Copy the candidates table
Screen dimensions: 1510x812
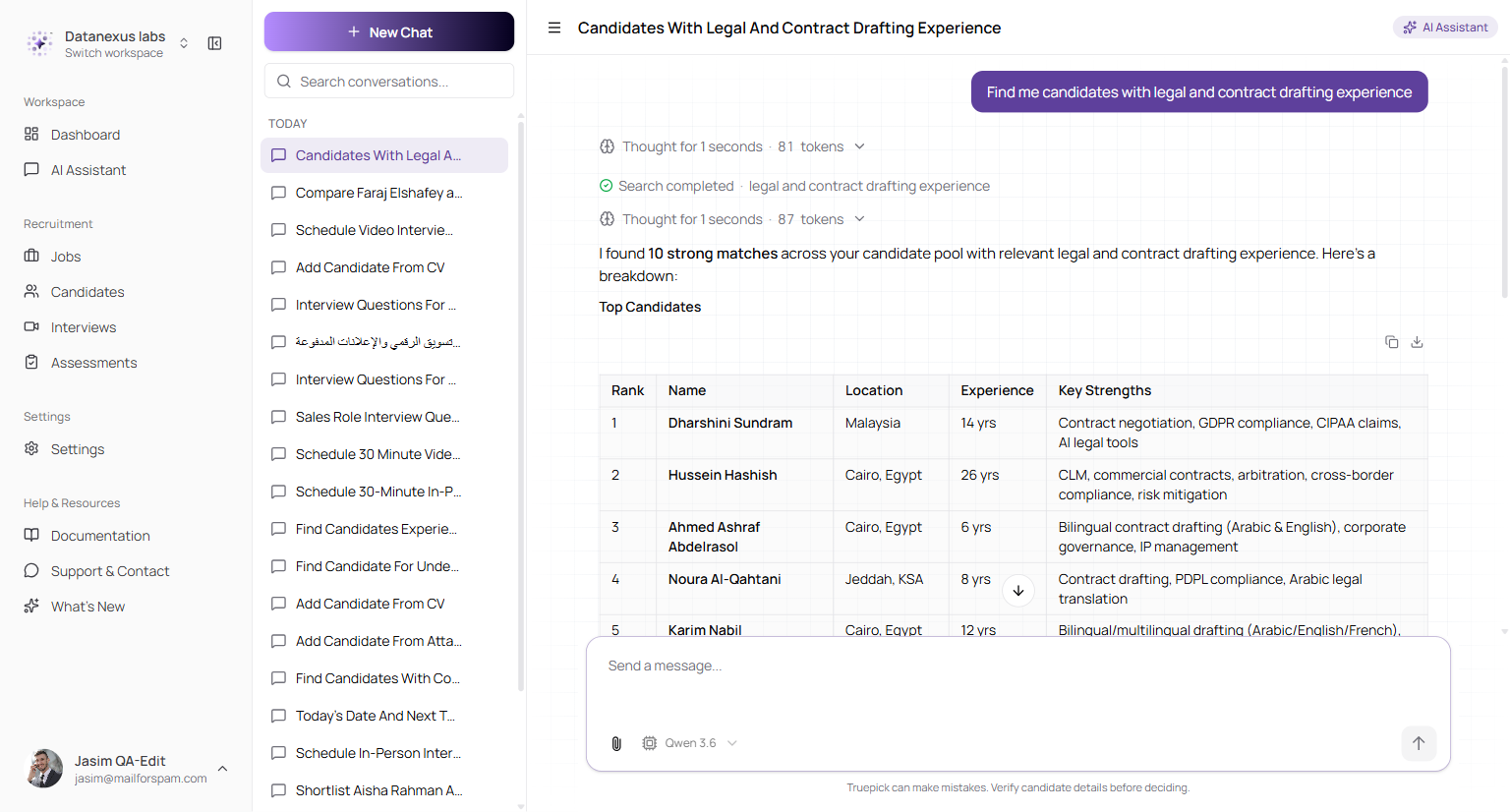pos(1392,342)
